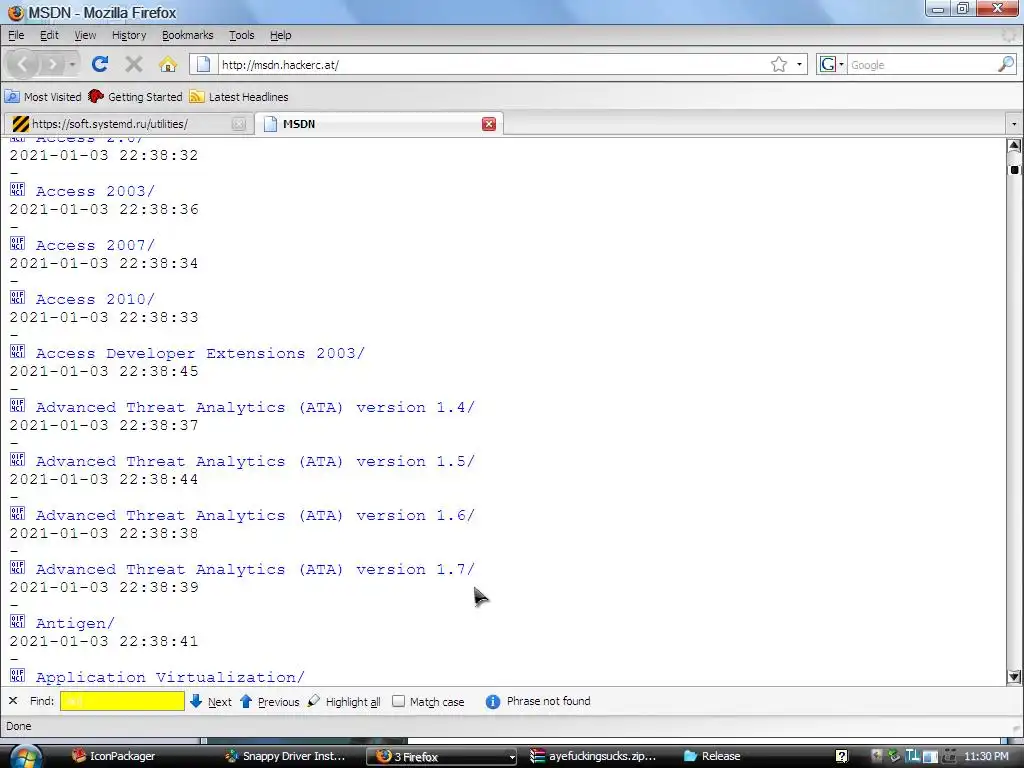Open Advanced Threat Analytics version 1.7/ link

click(255, 569)
